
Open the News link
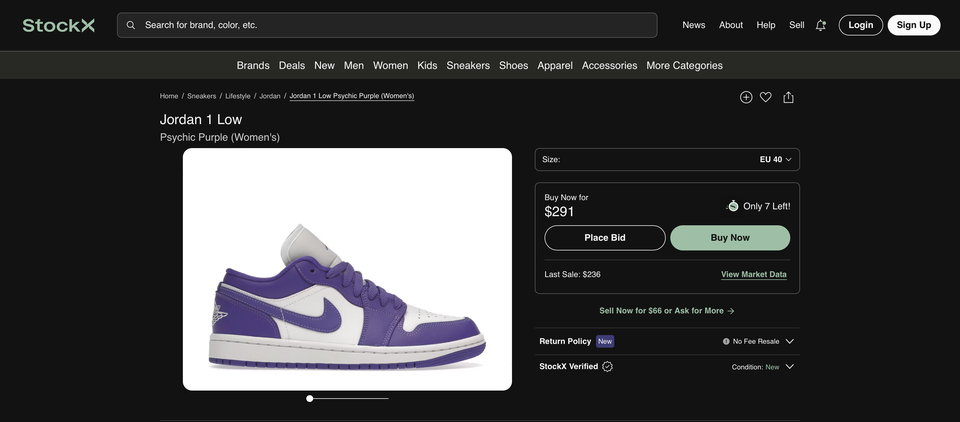pos(694,25)
